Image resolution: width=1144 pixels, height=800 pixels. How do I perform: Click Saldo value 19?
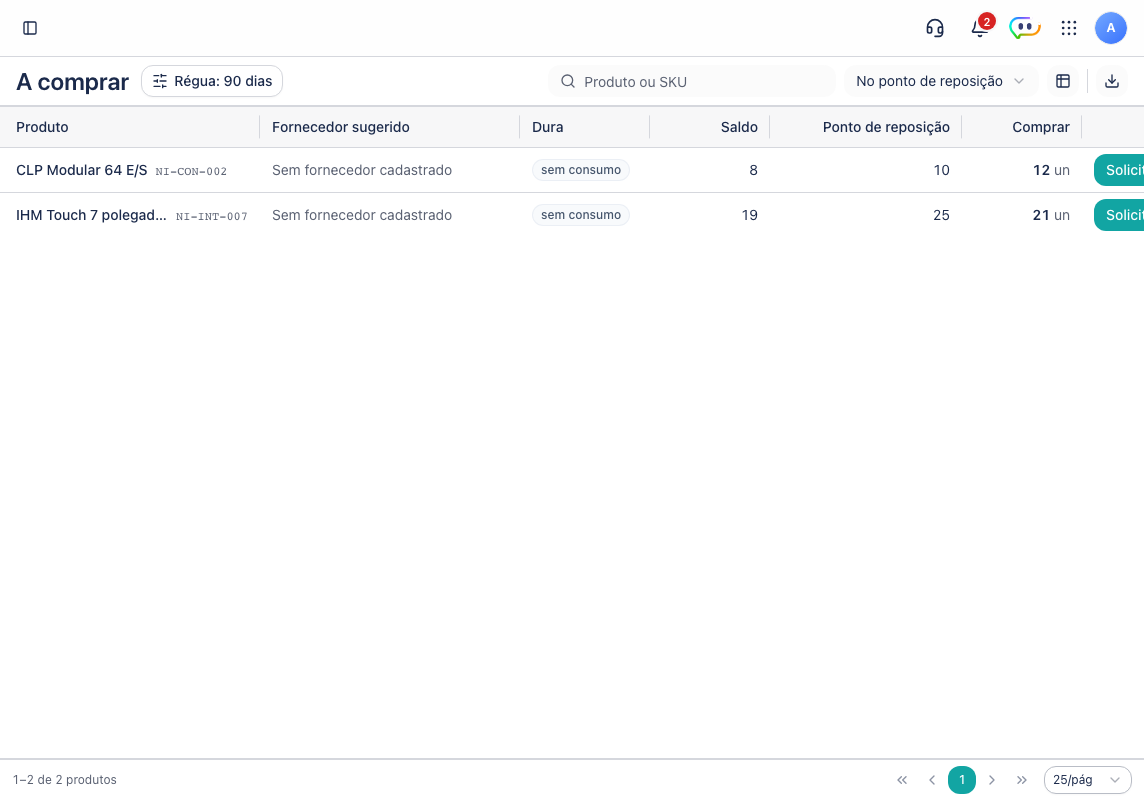click(749, 215)
